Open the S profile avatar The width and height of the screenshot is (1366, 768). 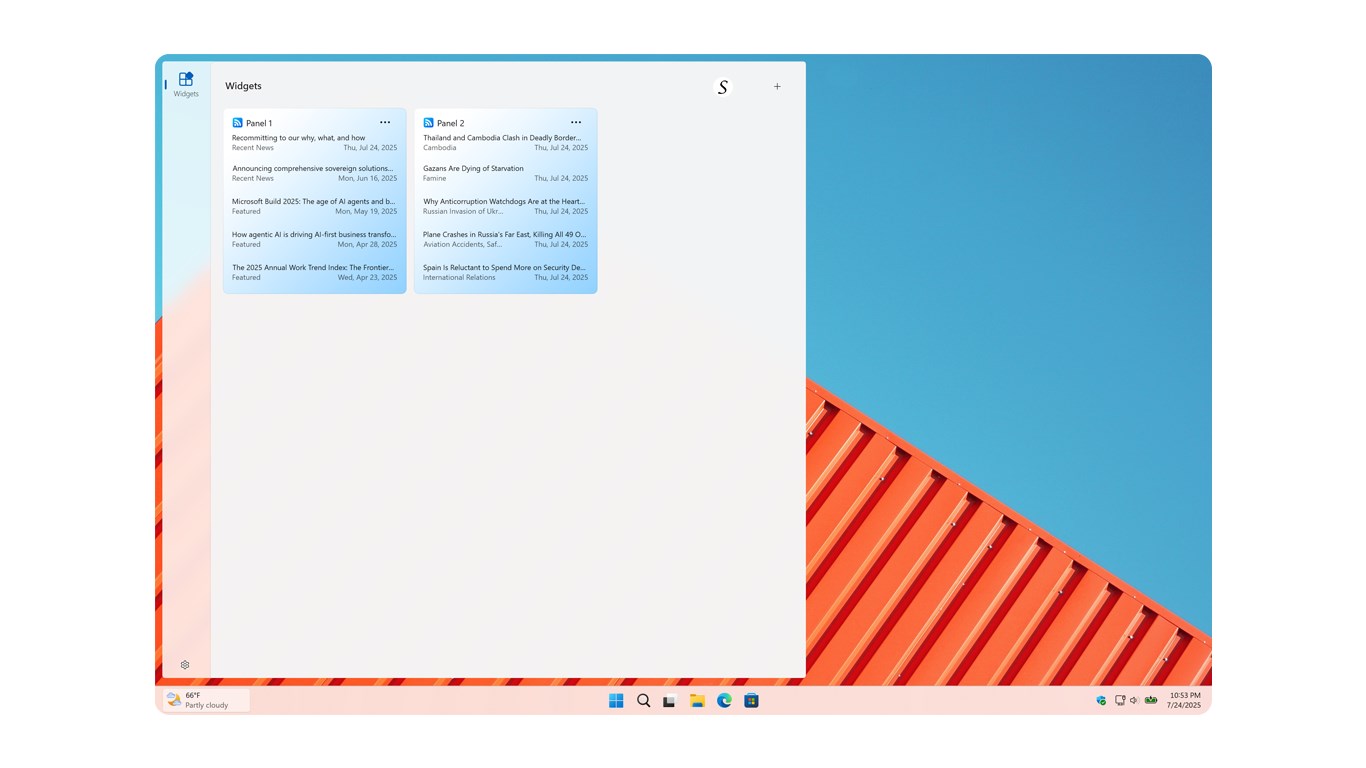tap(722, 86)
